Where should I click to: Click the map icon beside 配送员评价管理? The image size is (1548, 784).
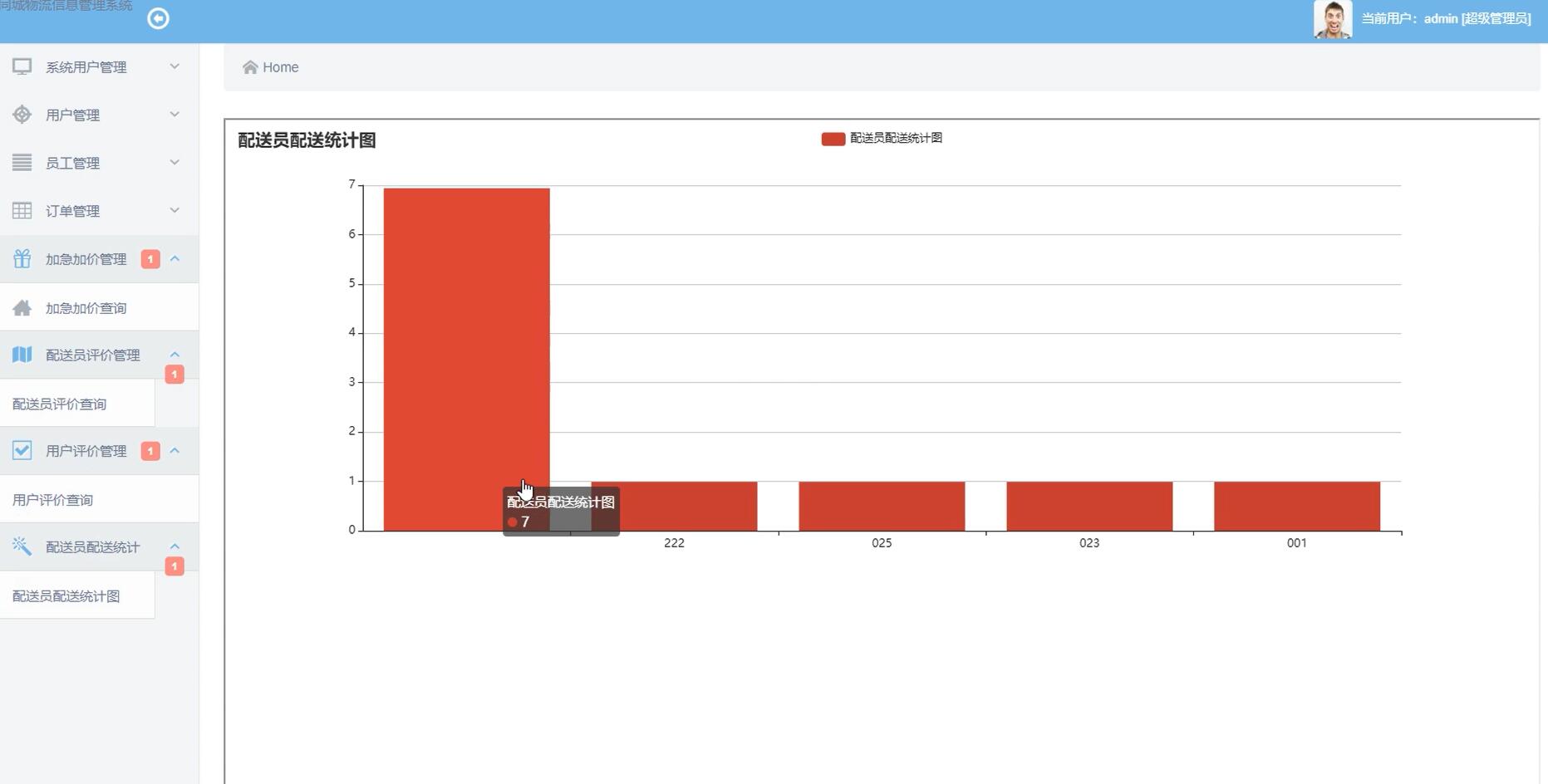tap(22, 355)
